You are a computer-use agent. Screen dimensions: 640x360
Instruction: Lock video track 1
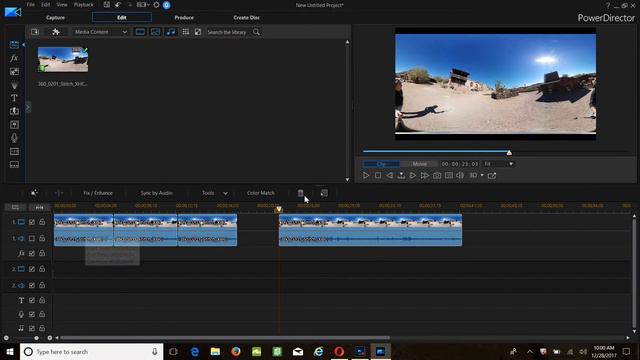(x=42, y=222)
